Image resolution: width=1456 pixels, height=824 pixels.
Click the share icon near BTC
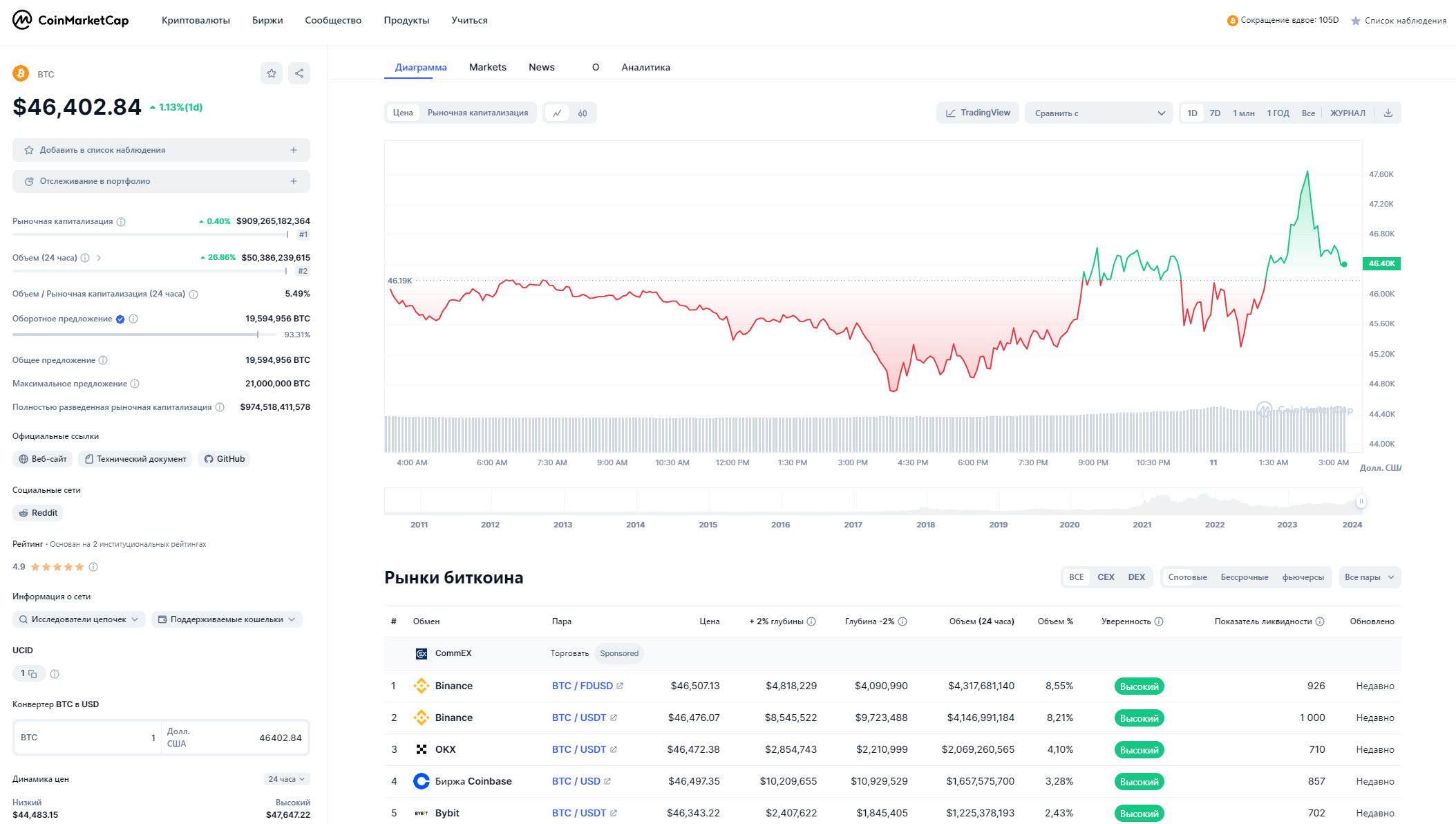299,73
